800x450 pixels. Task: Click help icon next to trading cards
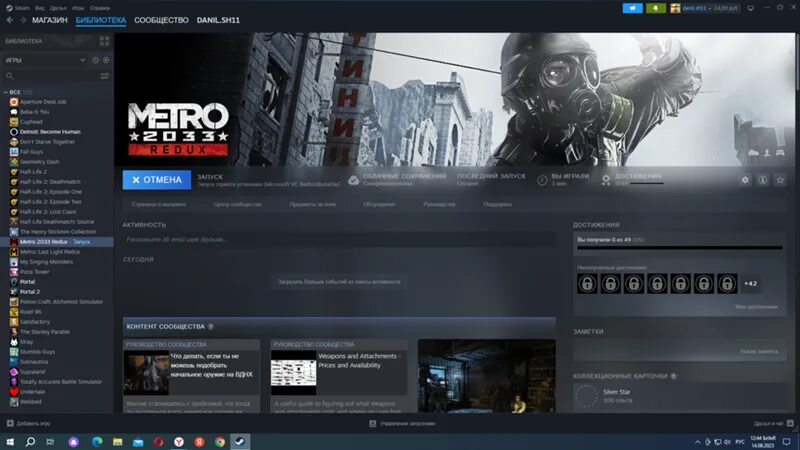pyautogui.click(x=674, y=376)
